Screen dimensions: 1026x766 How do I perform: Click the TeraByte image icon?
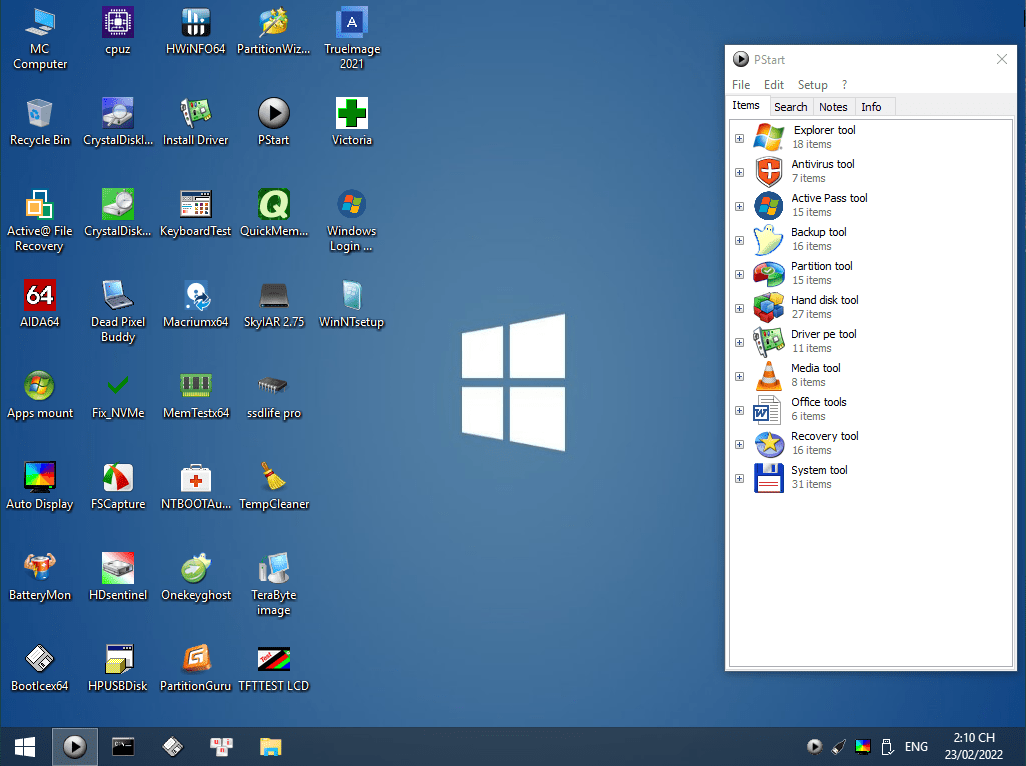click(274, 584)
